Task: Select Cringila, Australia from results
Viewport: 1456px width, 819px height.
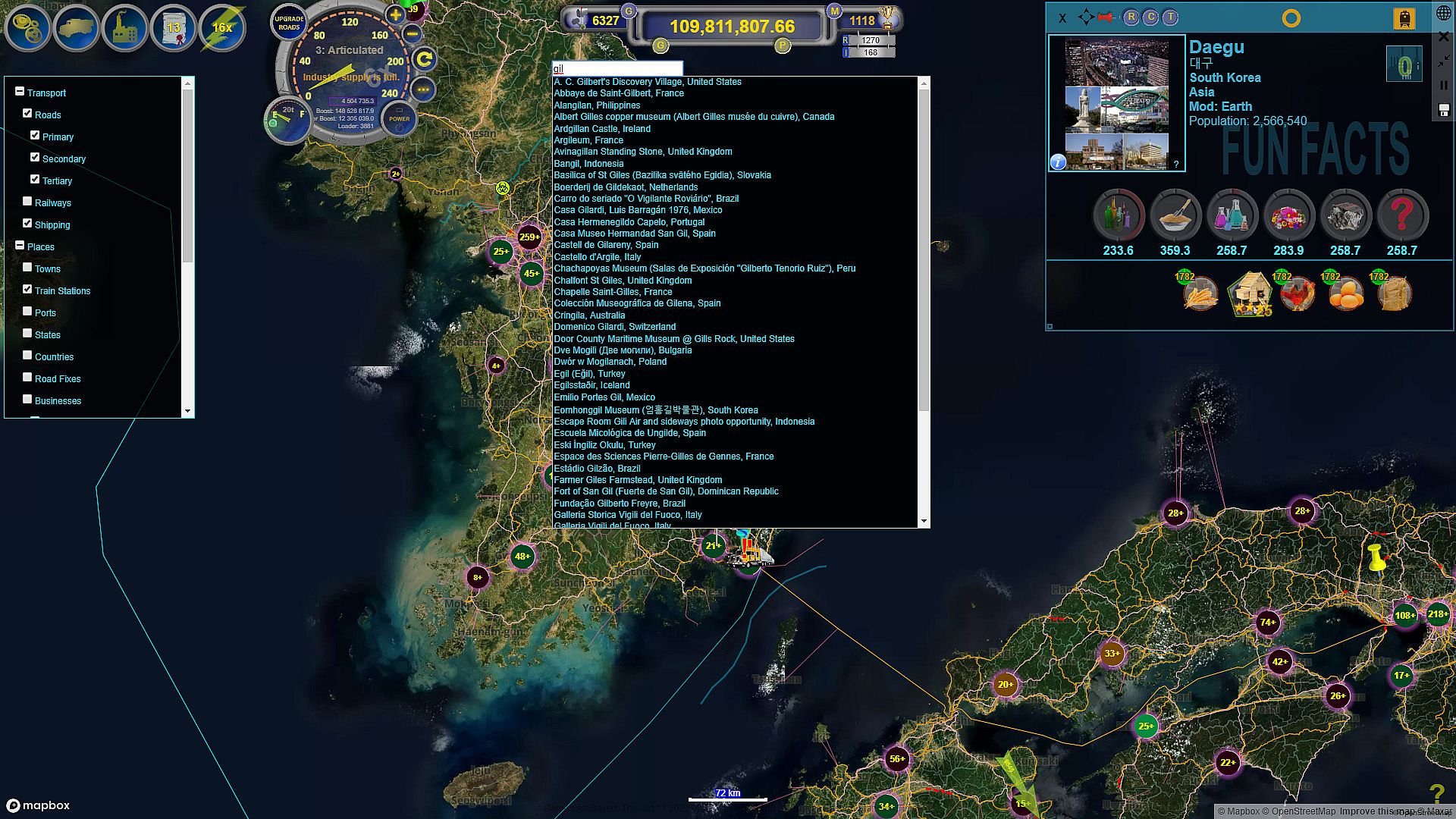Action: pyautogui.click(x=589, y=315)
